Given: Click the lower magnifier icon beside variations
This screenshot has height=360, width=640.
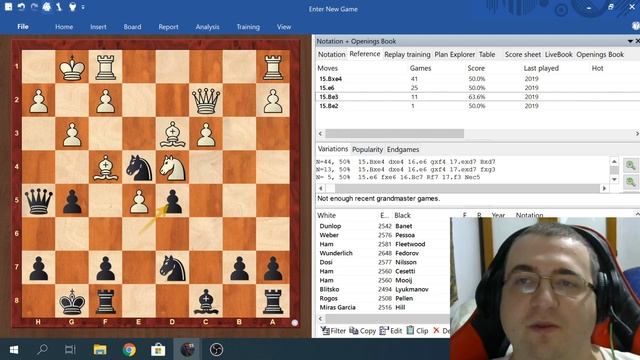Looking at the screenshot, I should [x=631, y=182].
